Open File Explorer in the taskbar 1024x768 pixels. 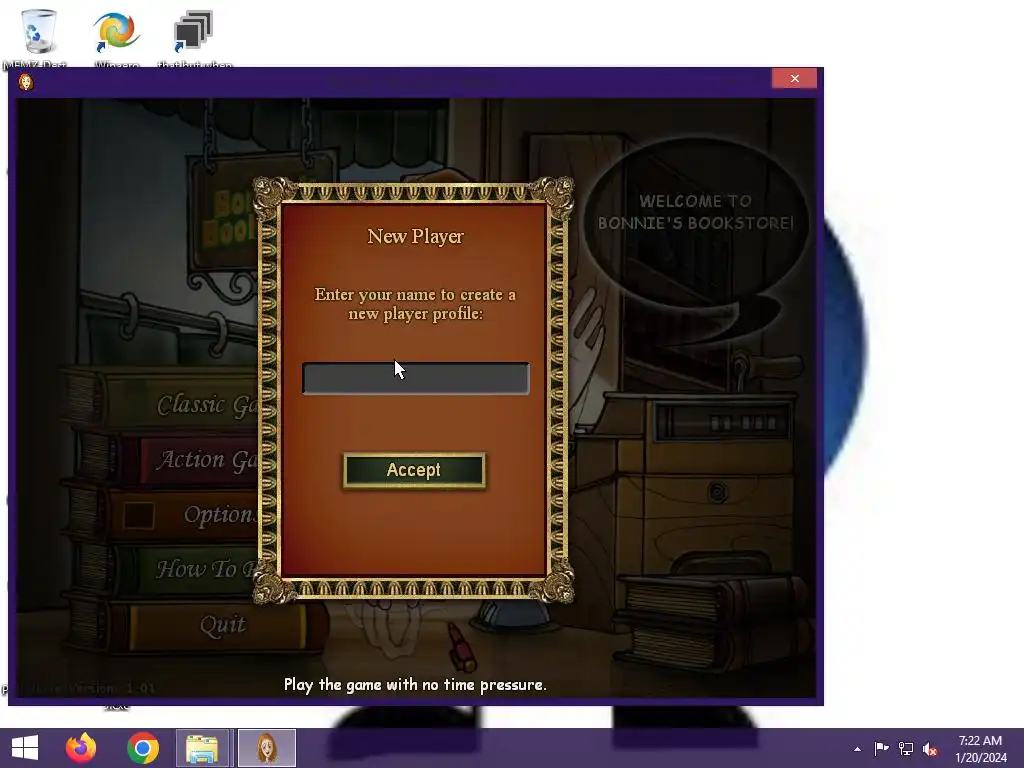pyautogui.click(x=202, y=748)
